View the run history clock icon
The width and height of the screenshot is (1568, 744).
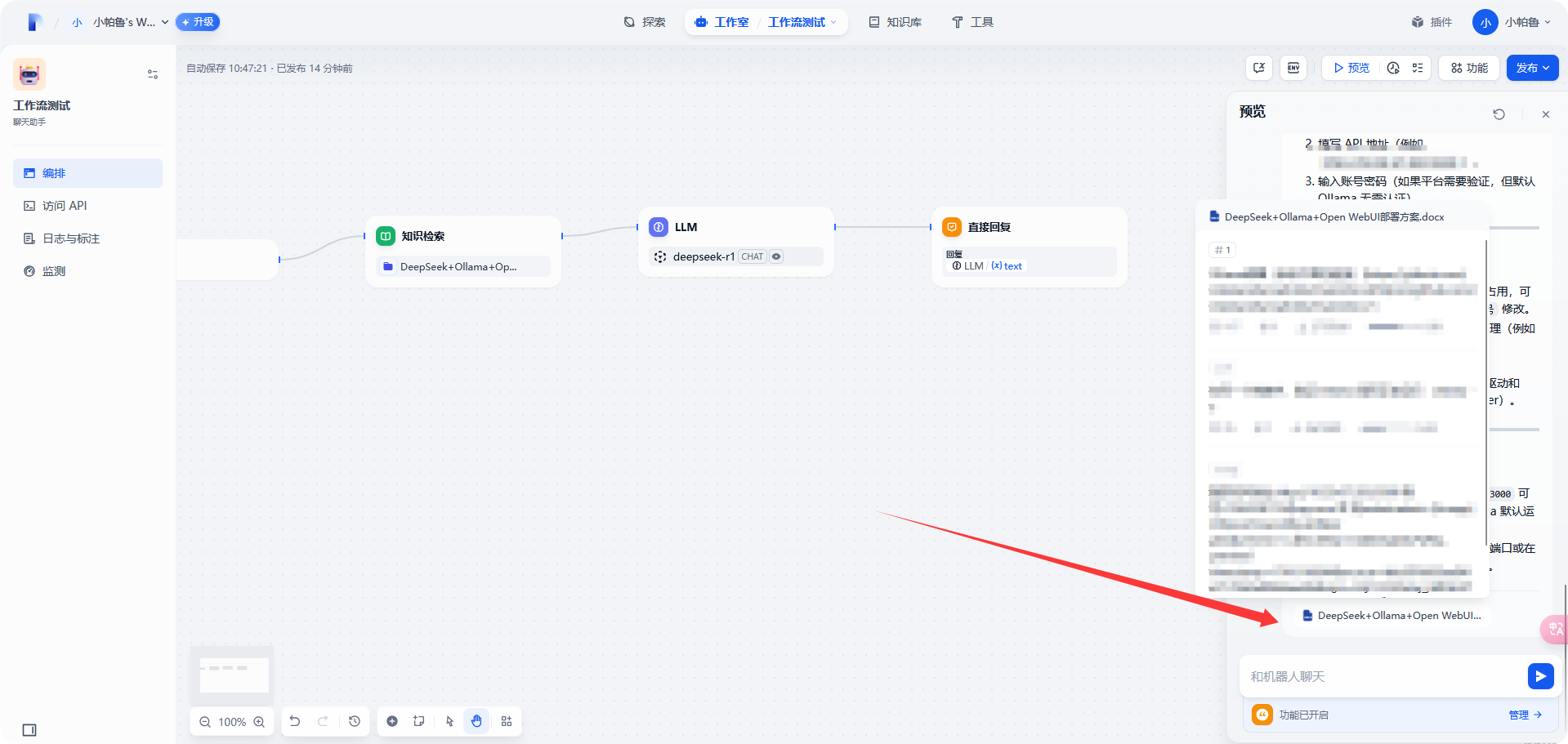tap(1393, 68)
